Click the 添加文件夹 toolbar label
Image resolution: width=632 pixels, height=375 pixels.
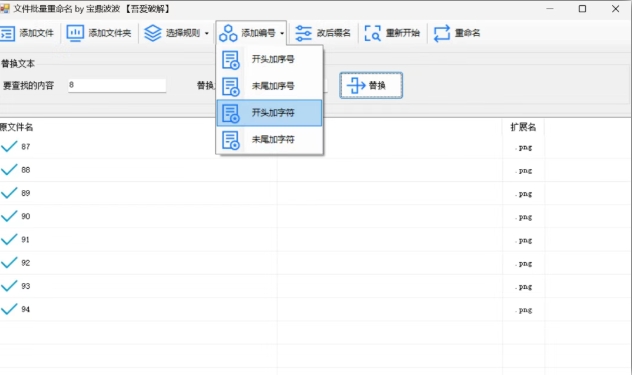coord(110,33)
